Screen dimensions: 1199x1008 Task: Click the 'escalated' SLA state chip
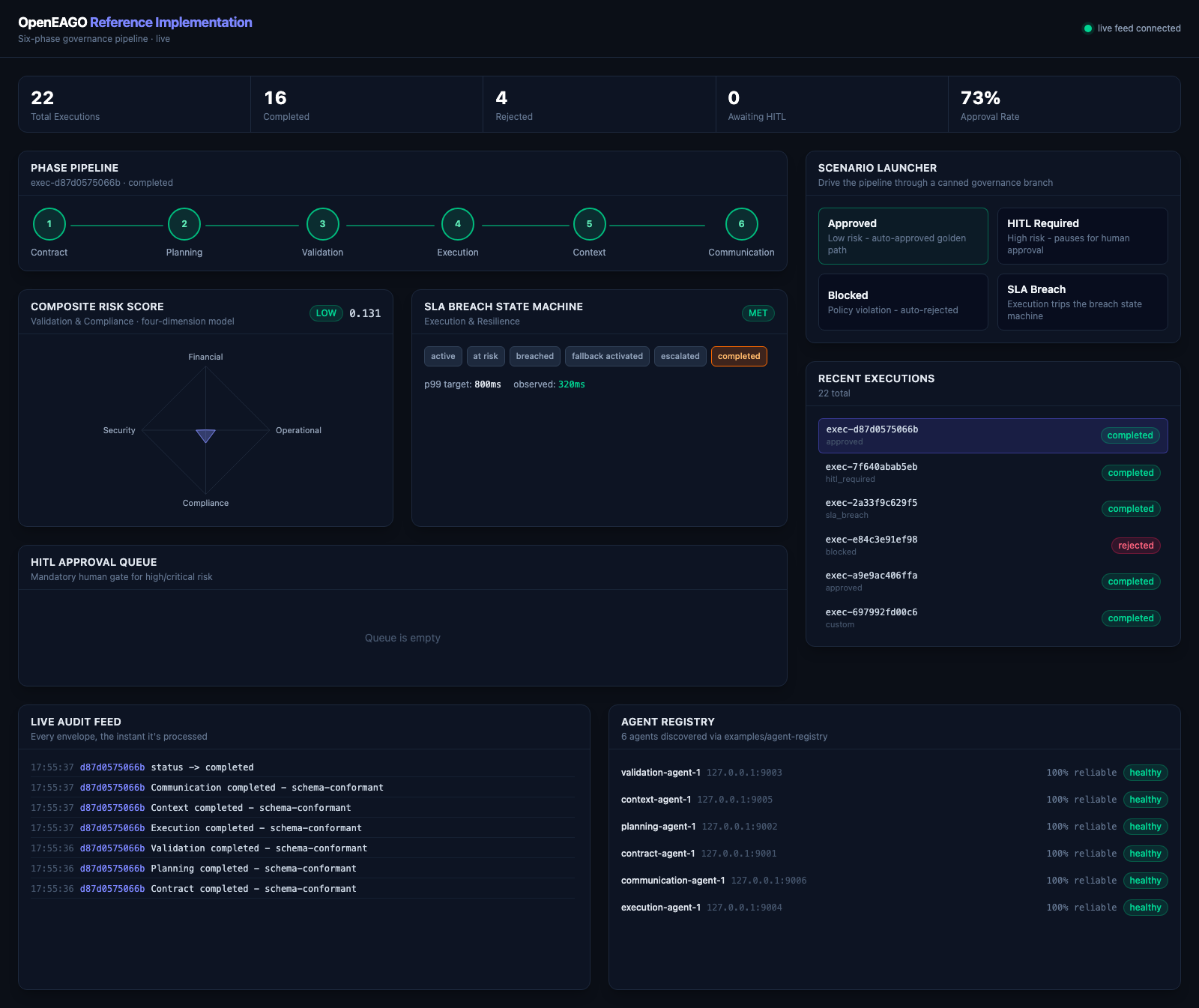[680, 356]
